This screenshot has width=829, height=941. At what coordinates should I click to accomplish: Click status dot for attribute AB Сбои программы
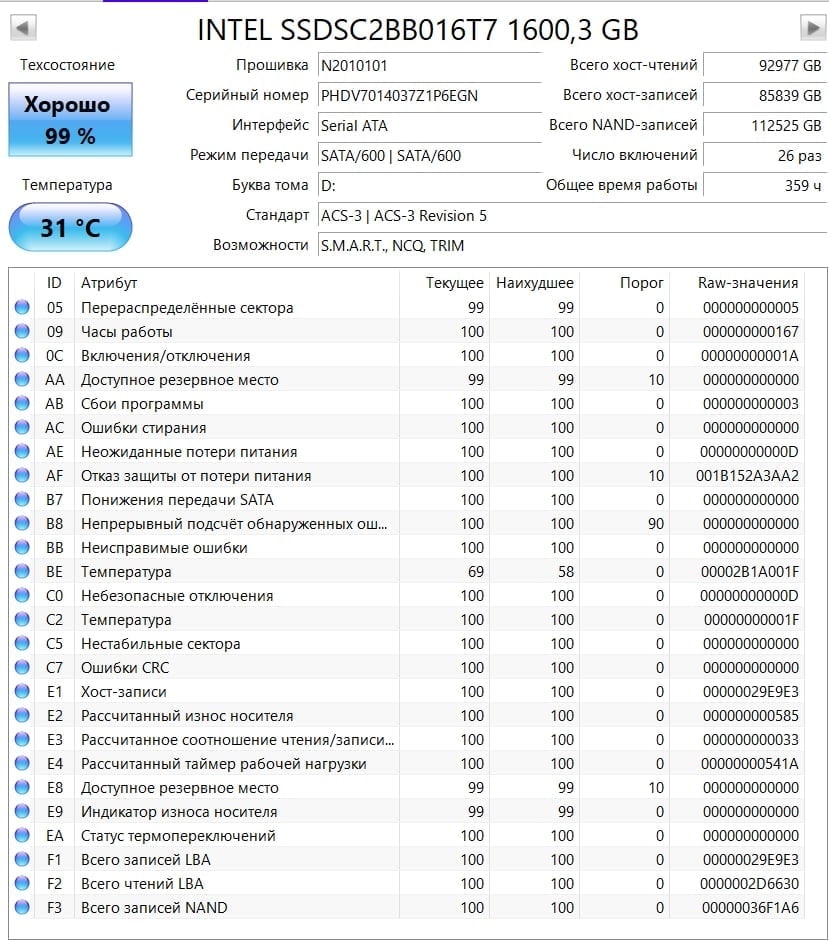tap(22, 403)
